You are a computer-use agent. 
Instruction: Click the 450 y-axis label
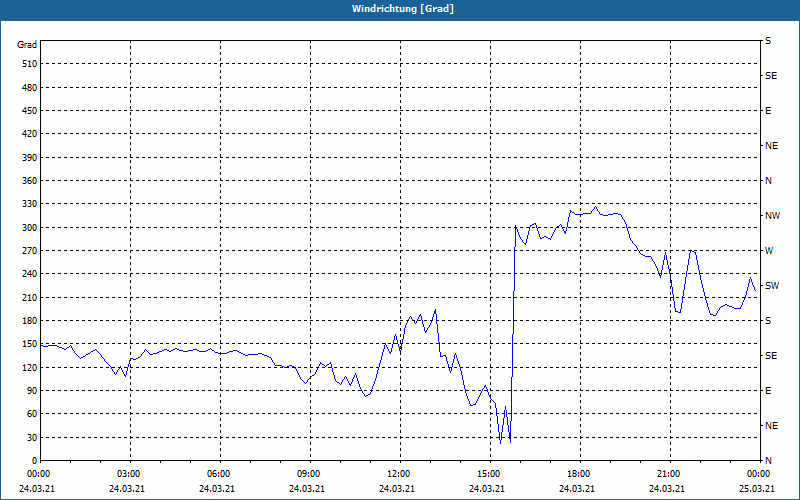coord(30,111)
